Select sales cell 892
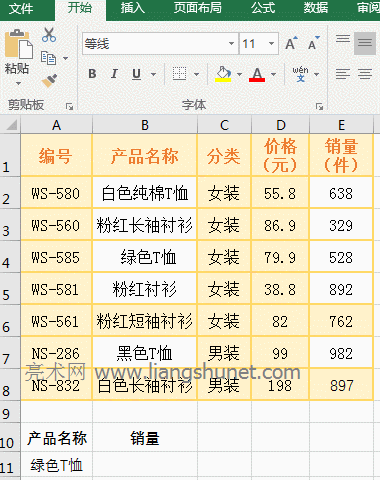The width and height of the screenshot is (380, 480). (341, 289)
